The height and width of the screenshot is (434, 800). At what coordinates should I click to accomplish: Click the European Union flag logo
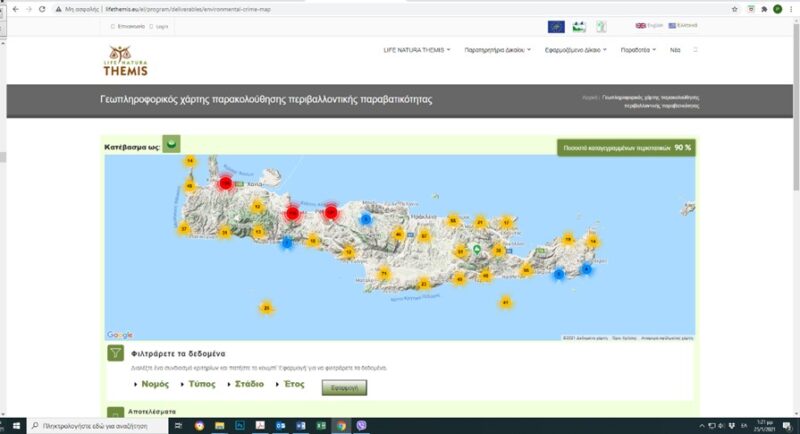click(556, 27)
